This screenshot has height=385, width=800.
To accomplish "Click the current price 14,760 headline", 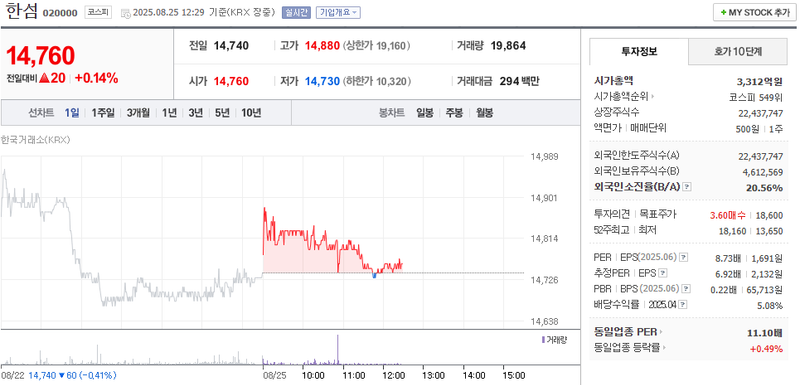I will pos(40,55).
